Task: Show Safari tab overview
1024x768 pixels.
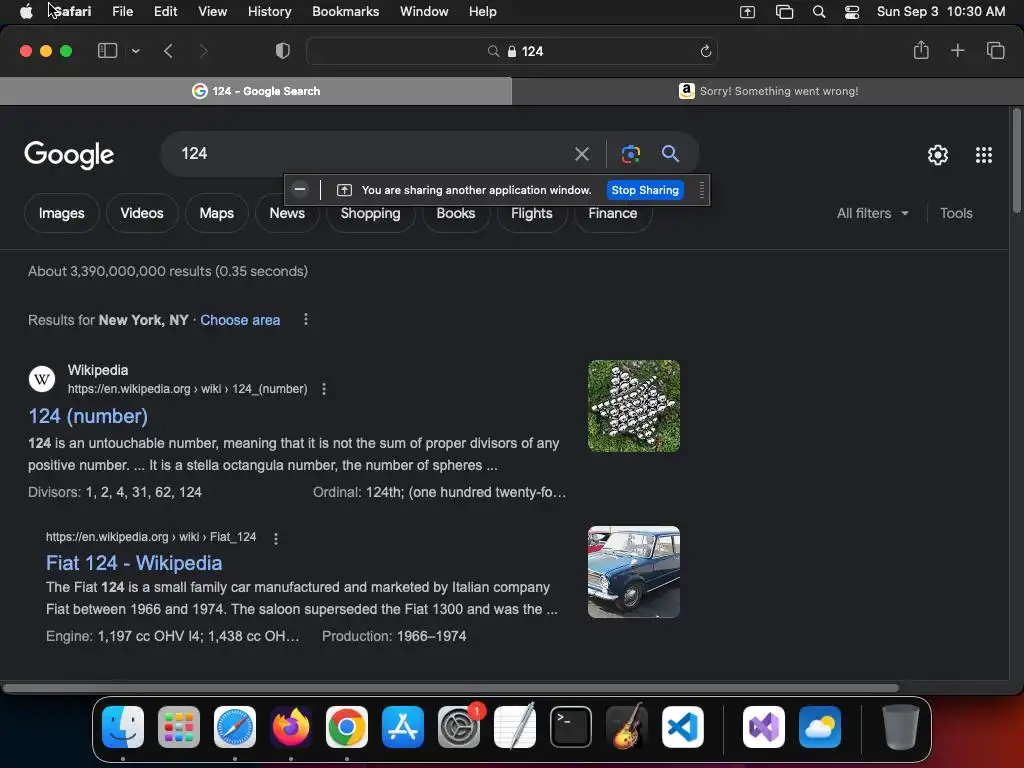Action: 995,50
